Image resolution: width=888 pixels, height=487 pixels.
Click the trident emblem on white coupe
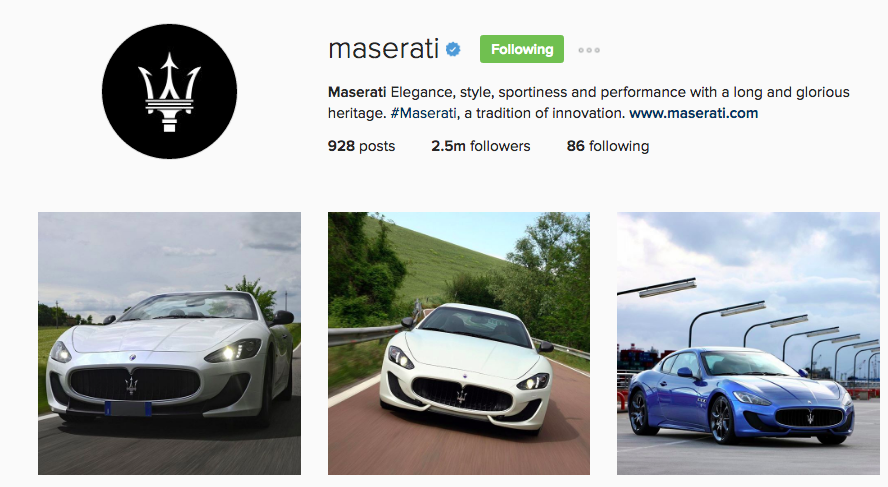click(462, 396)
